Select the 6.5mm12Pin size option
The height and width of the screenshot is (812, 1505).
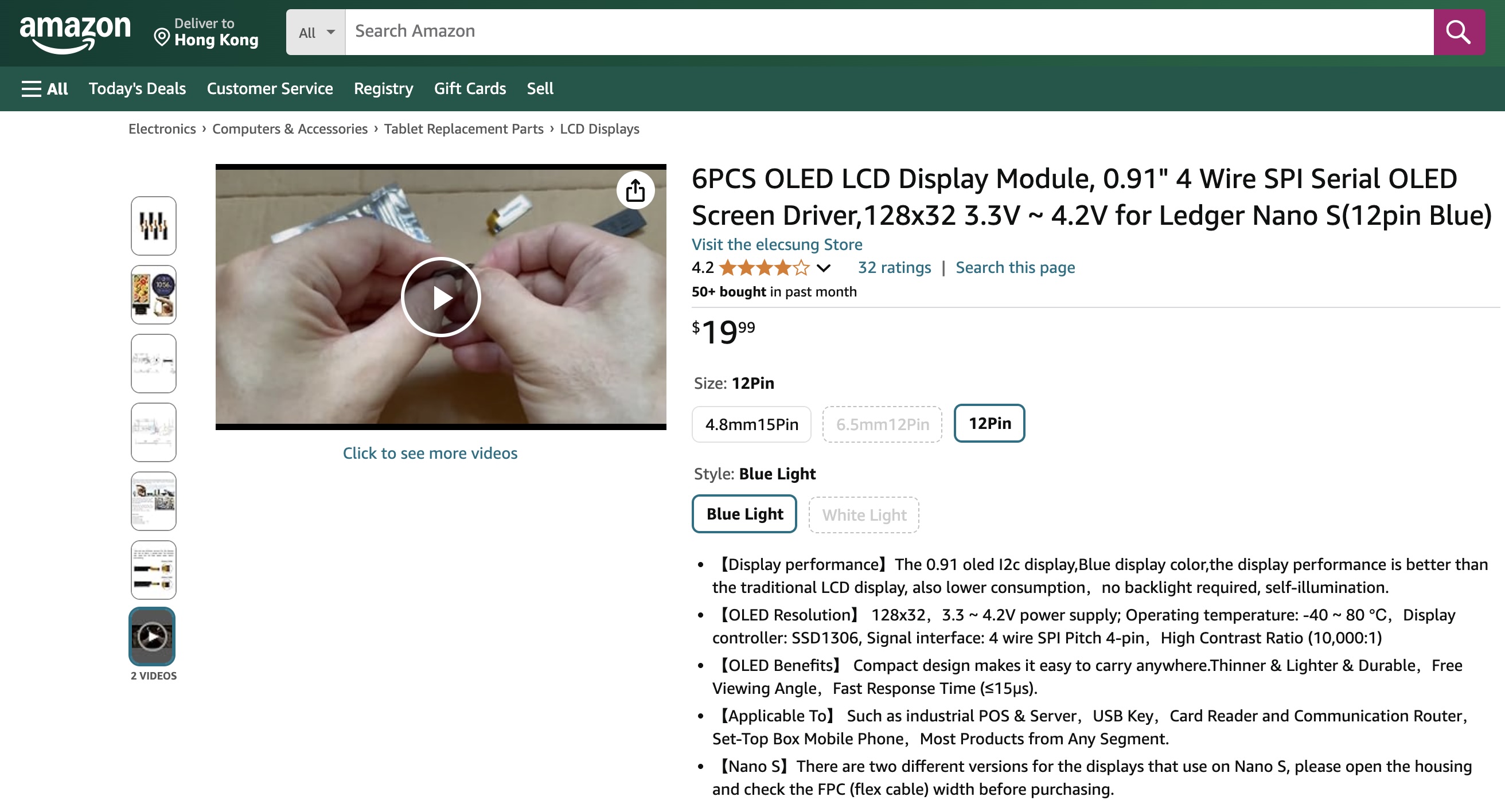882,424
